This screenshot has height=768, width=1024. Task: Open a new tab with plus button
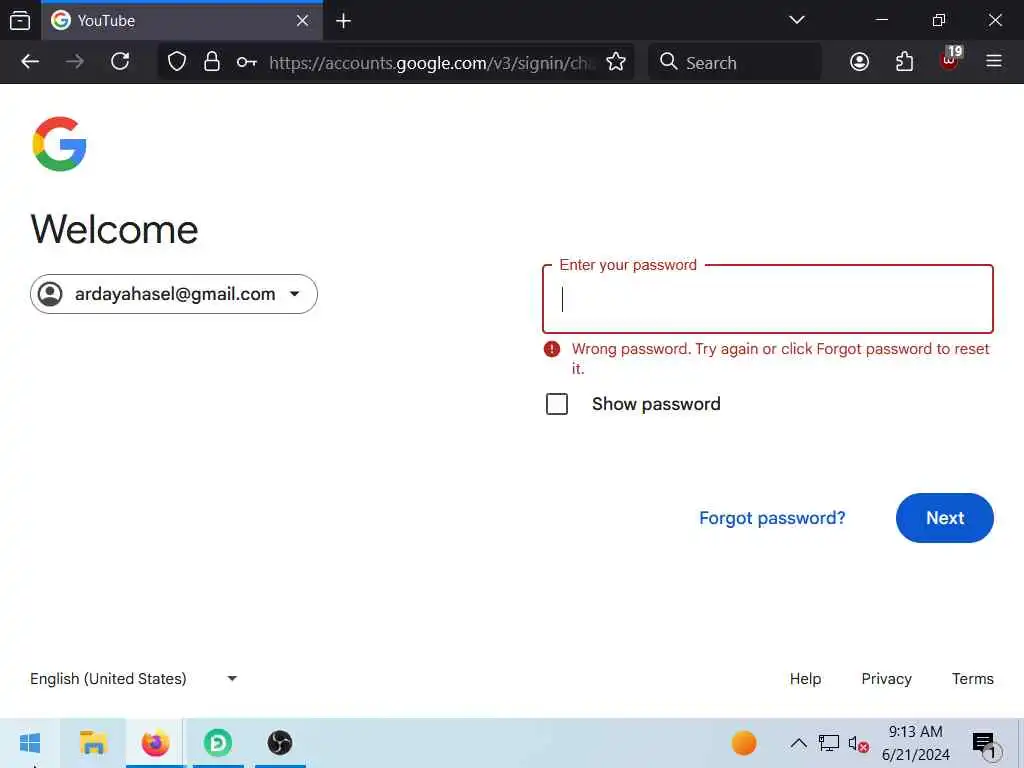coord(344,21)
